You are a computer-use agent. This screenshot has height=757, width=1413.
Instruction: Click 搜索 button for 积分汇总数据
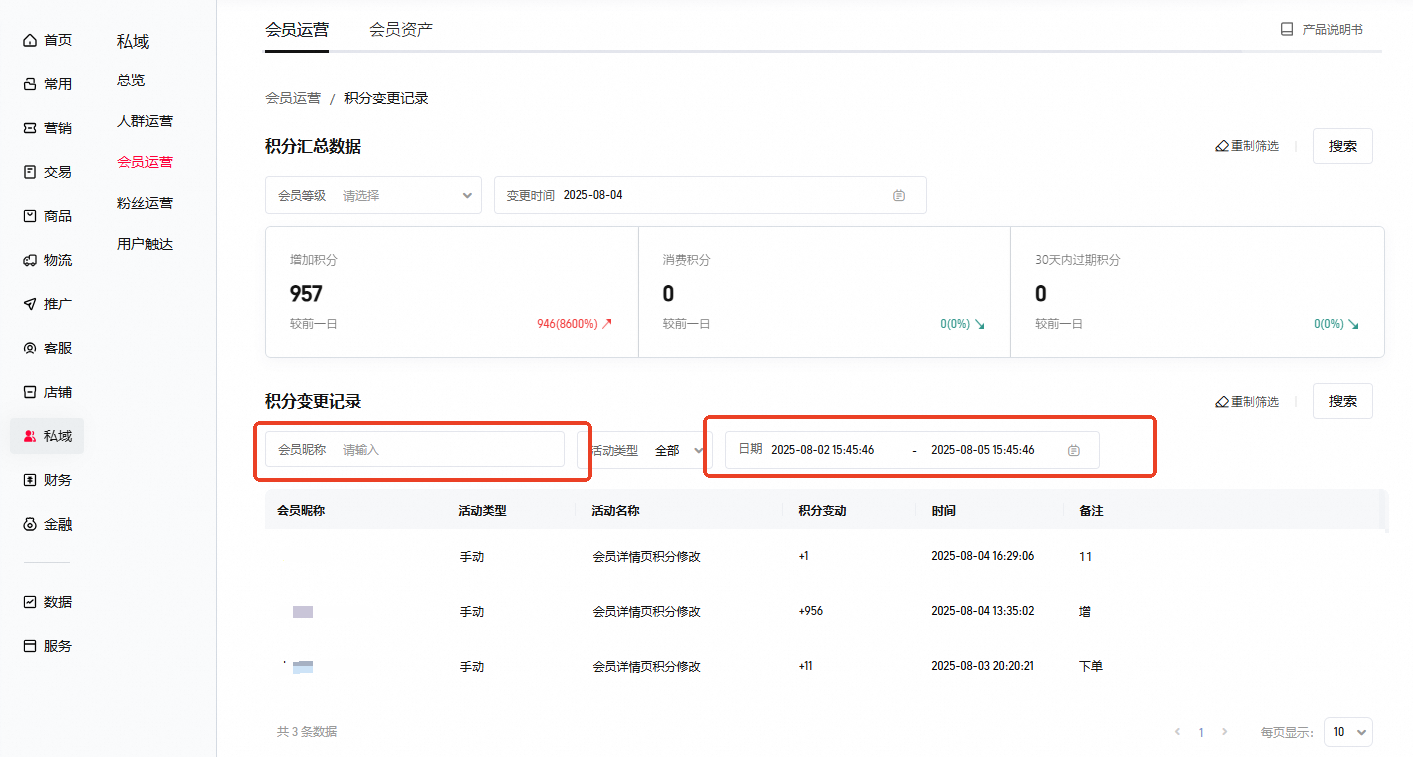click(1343, 146)
